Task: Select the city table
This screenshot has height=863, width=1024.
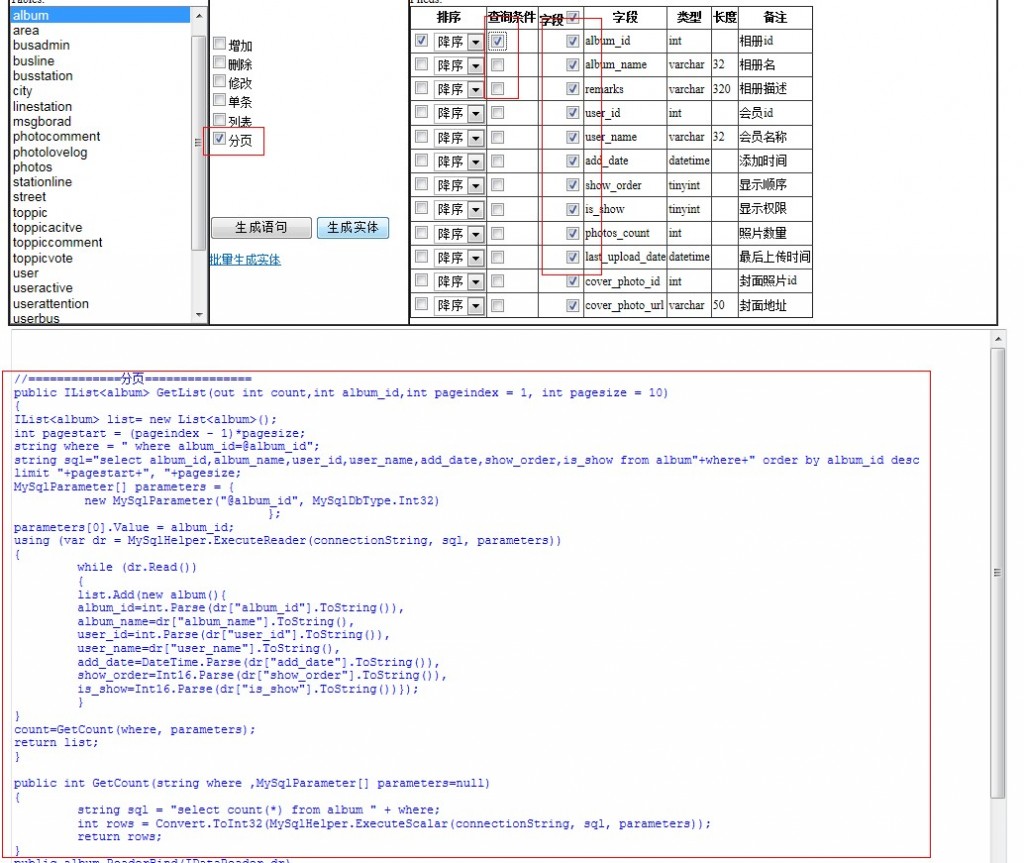Action: point(100,91)
